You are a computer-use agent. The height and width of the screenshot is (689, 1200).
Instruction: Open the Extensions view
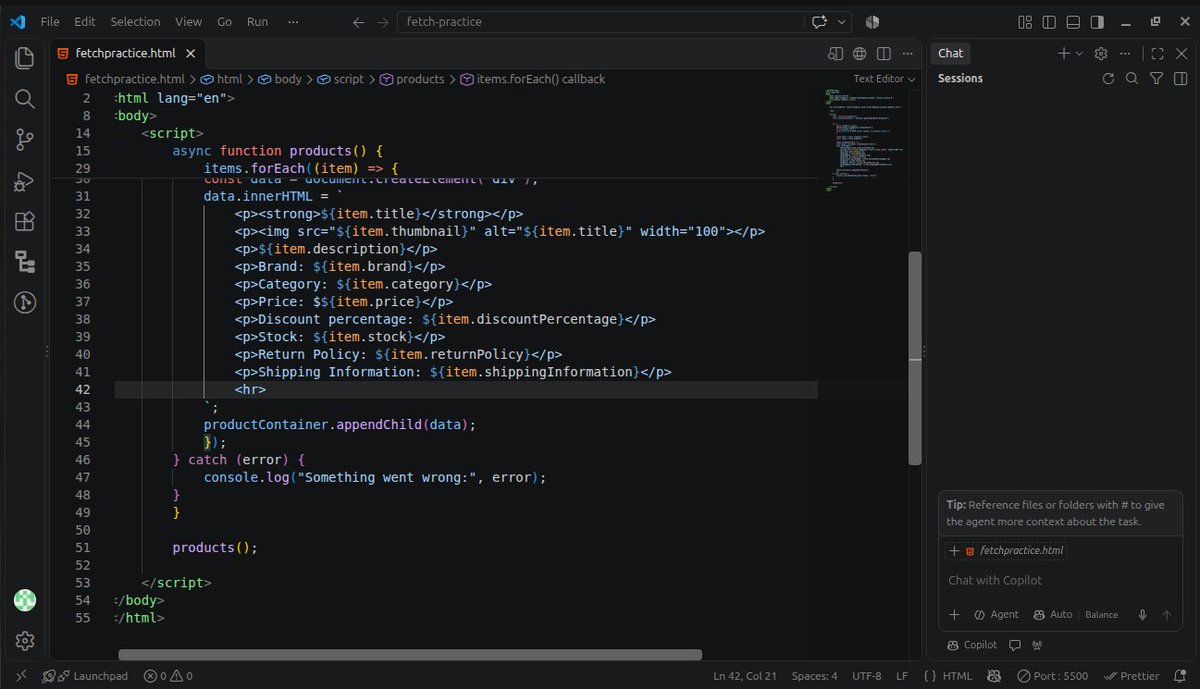(25, 221)
